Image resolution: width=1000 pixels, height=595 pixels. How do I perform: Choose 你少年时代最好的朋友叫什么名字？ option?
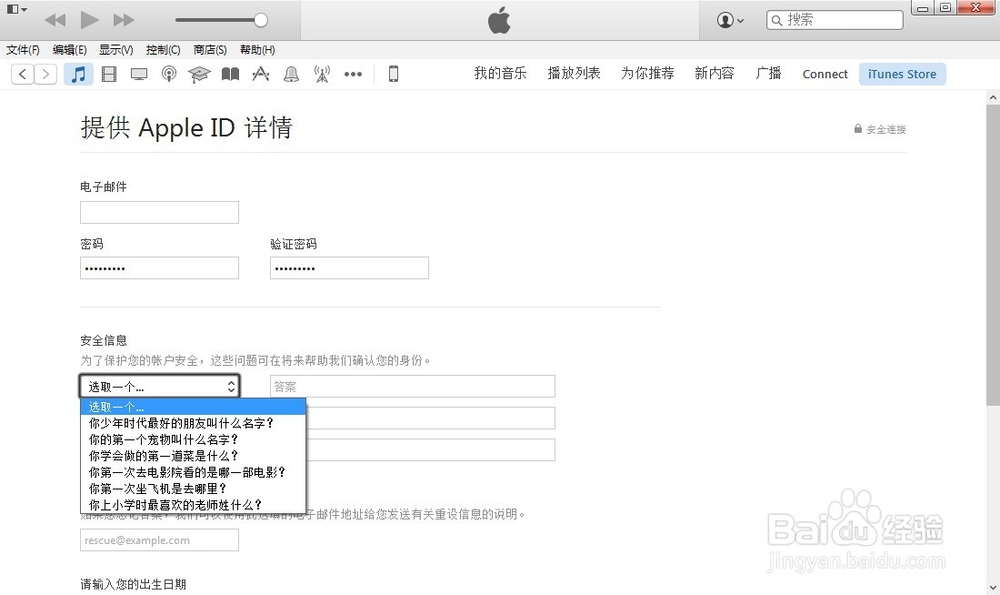click(193, 423)
